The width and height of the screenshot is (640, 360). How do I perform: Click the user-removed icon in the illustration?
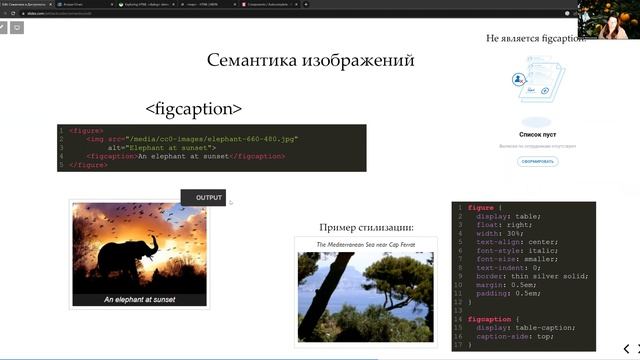click(x=518, y=79)
